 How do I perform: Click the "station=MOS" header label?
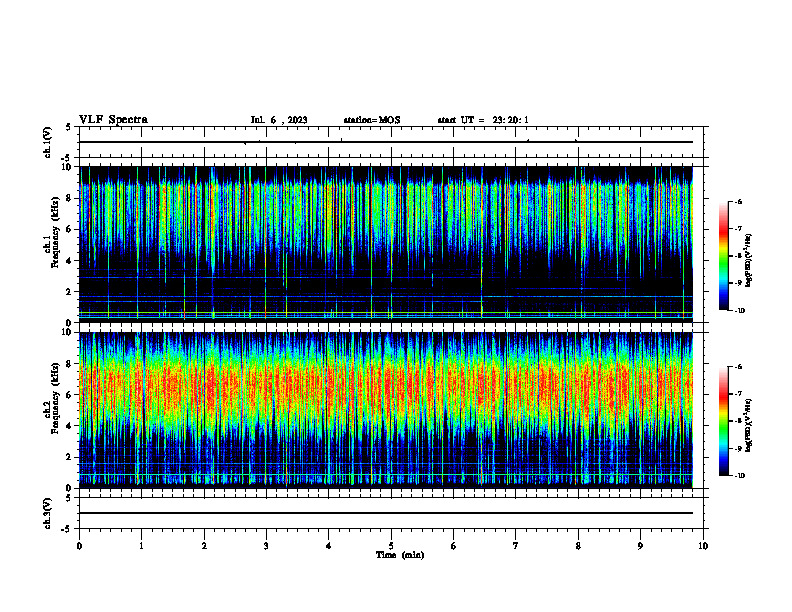click(372, 120)
